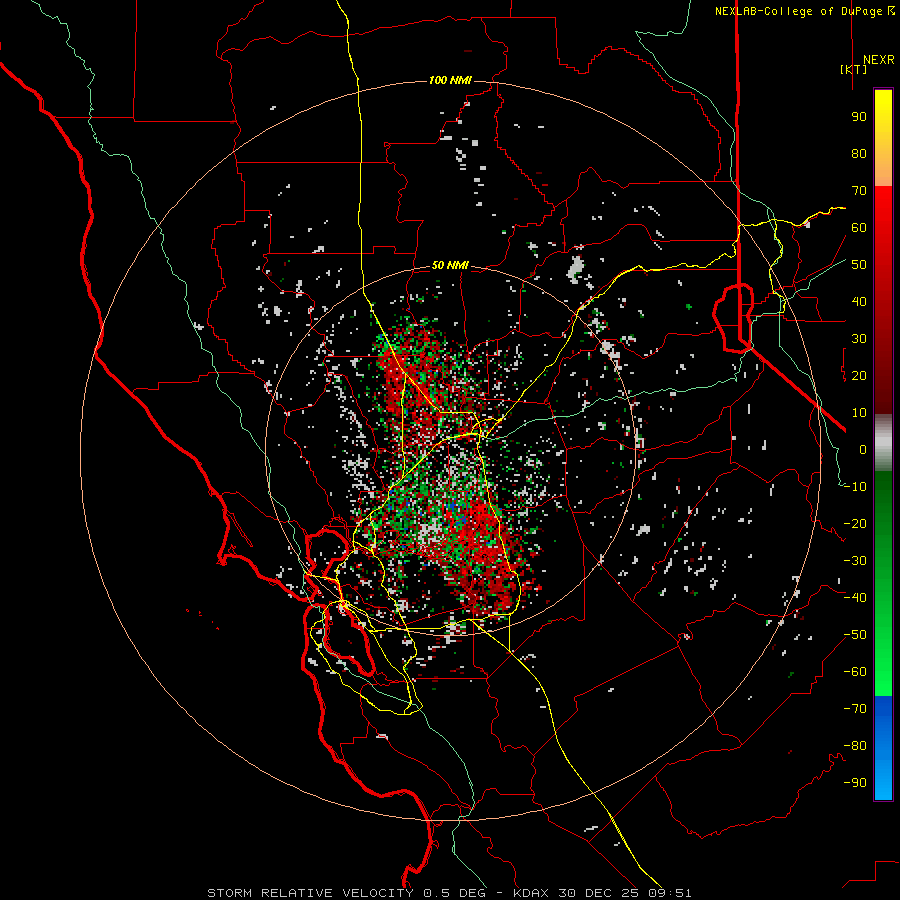Screen dimensions: 900x900
Task: Click the 0 value on the velocity scale
Action: coord(863,449)
